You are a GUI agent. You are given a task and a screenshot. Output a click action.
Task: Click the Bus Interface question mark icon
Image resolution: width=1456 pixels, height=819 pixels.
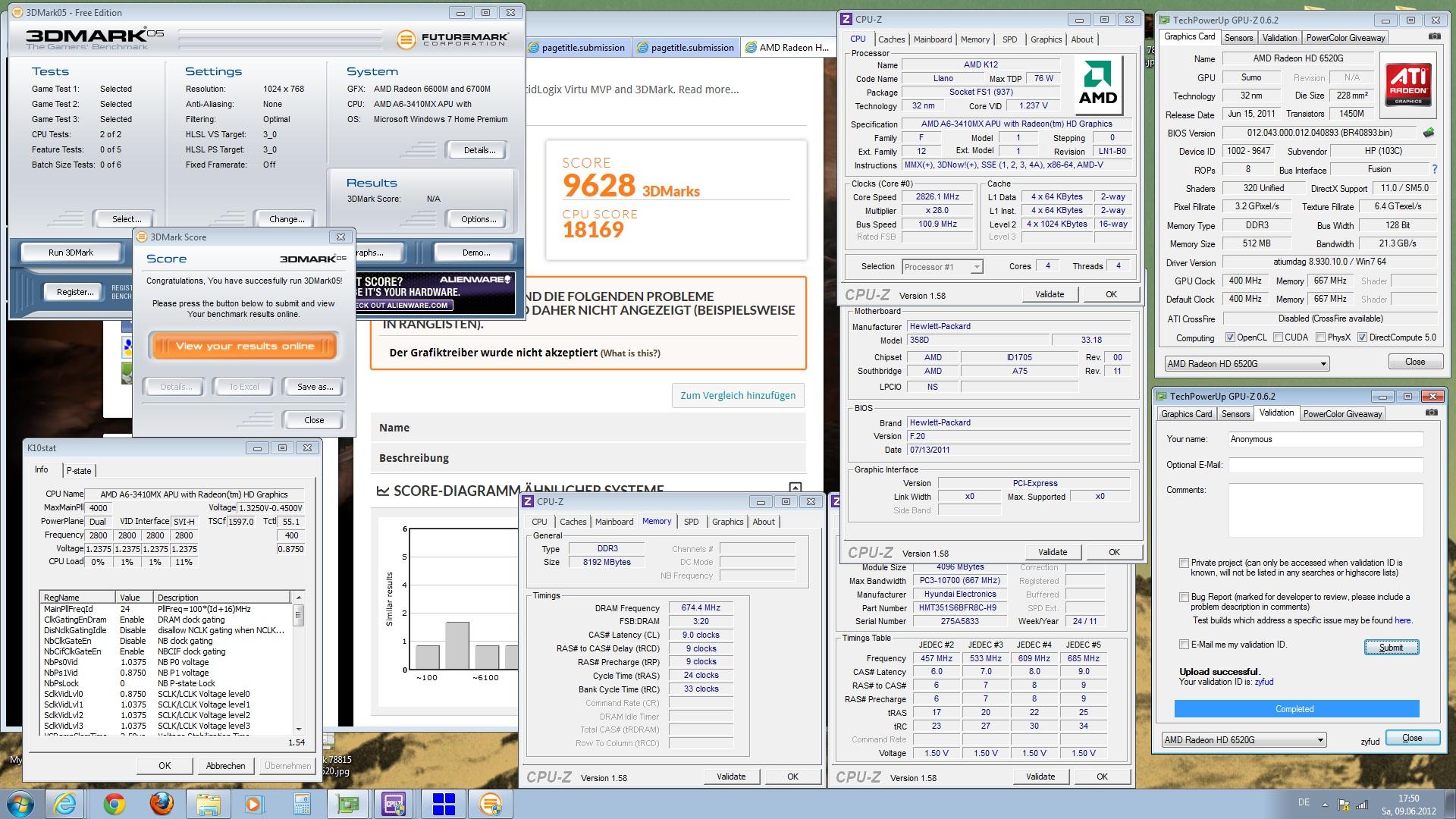1434,169
